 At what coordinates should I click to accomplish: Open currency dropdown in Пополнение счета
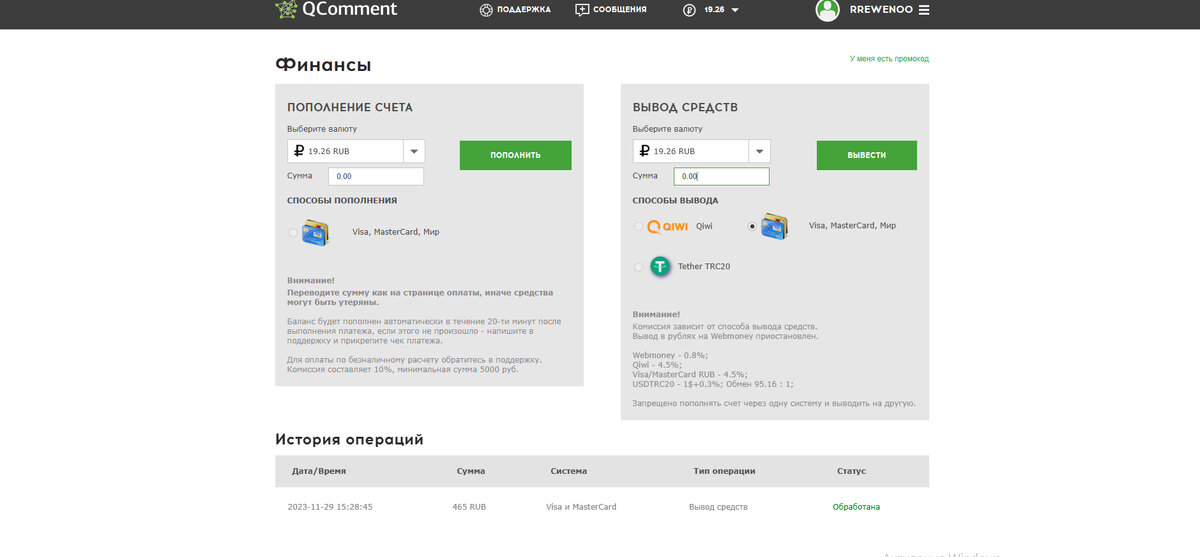click(x=414, y=151)
